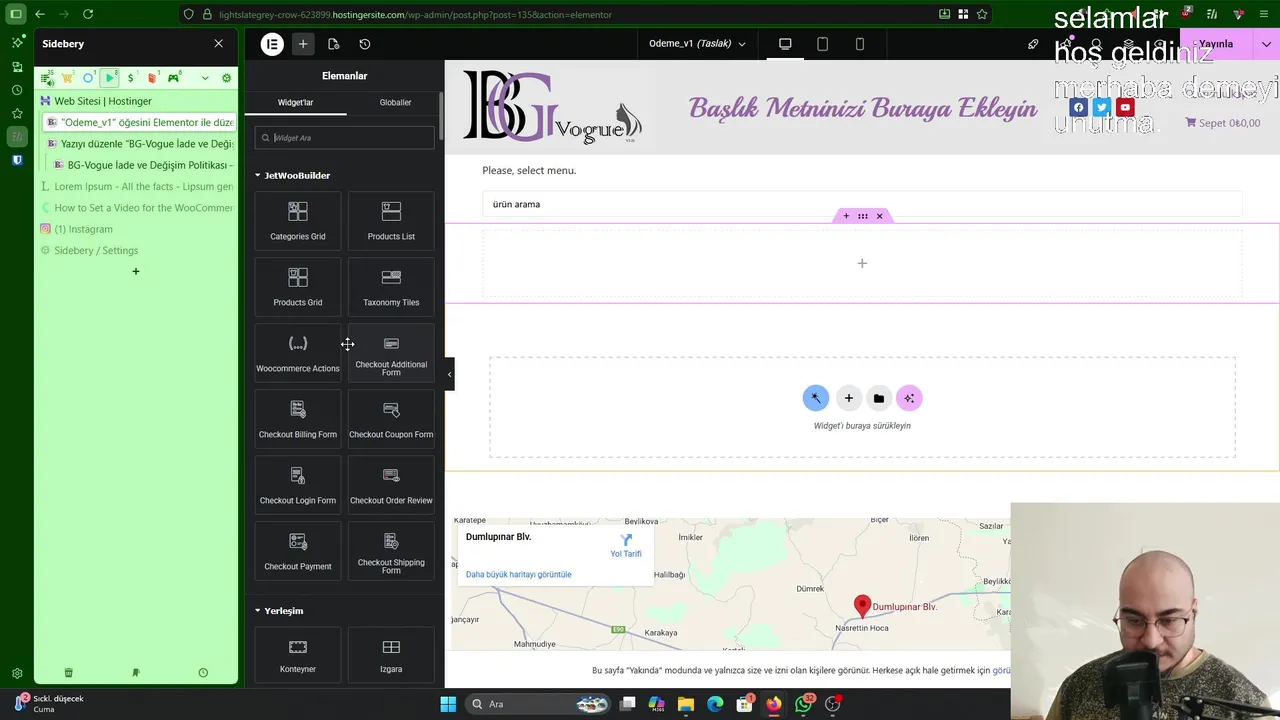Open publish options arrow next to Yayınla

(1267, 44)
